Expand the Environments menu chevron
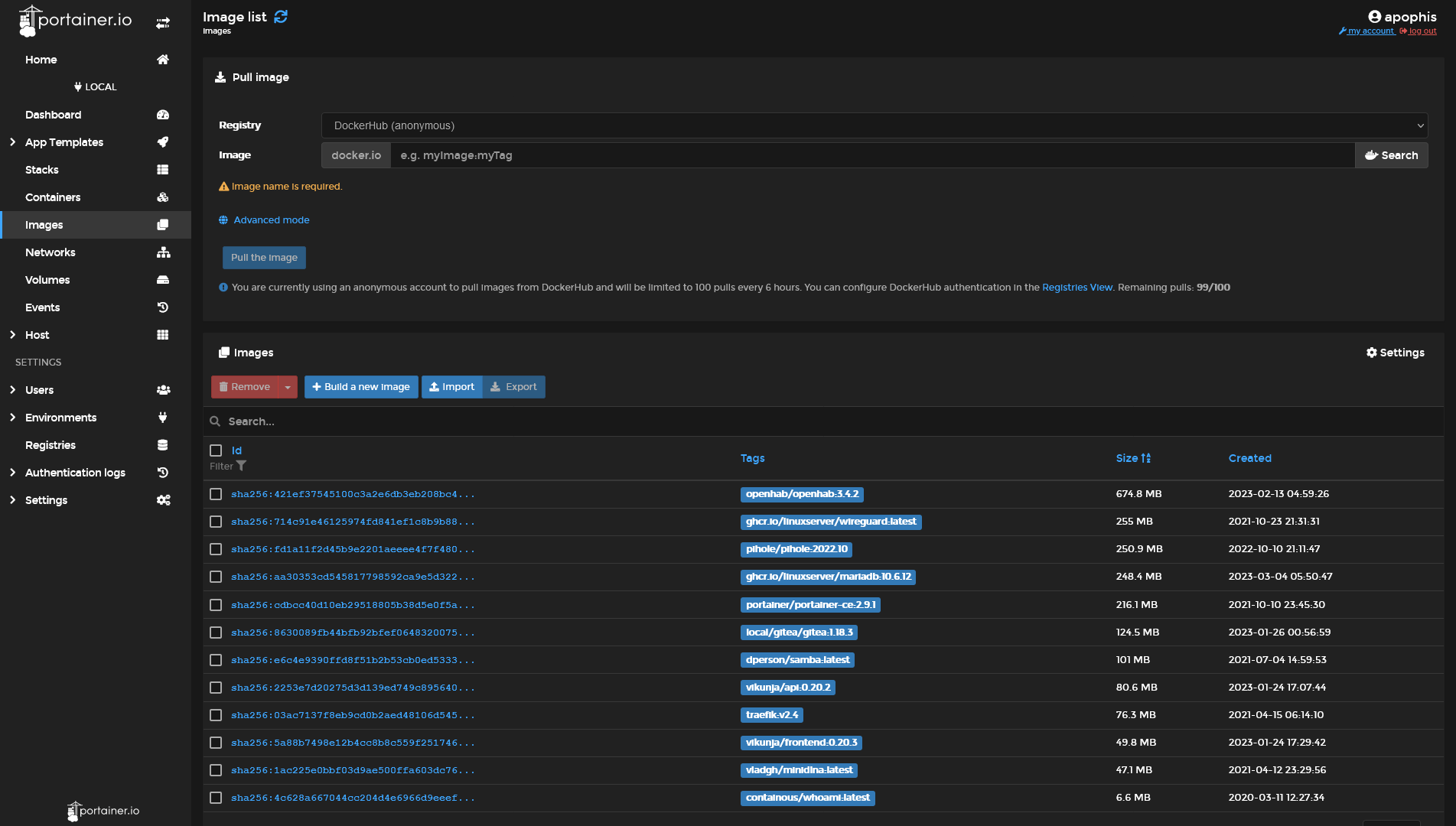 (12, 418)
